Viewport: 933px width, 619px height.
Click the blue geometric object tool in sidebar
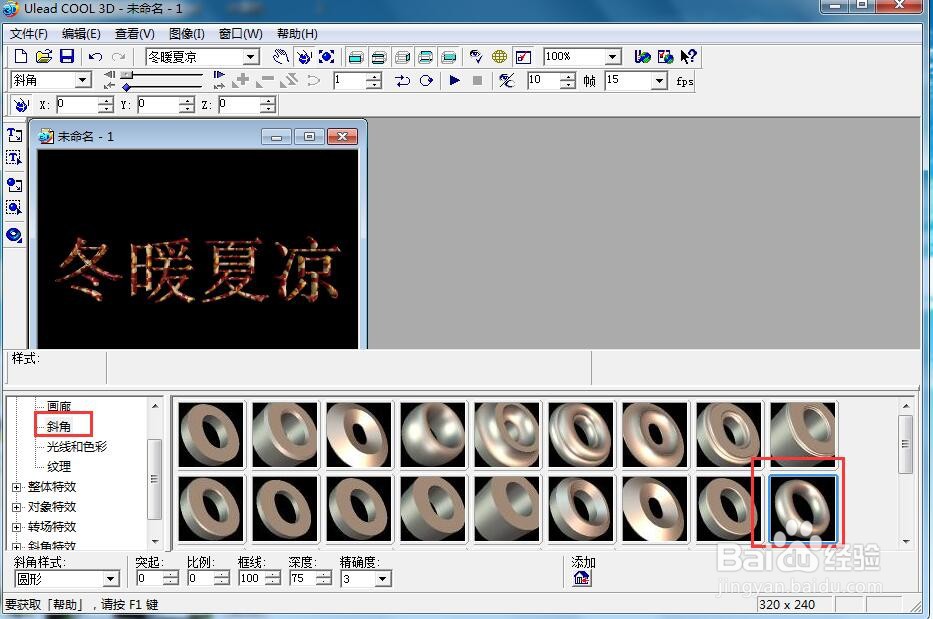pyautogui.click(x=14, y=235)
